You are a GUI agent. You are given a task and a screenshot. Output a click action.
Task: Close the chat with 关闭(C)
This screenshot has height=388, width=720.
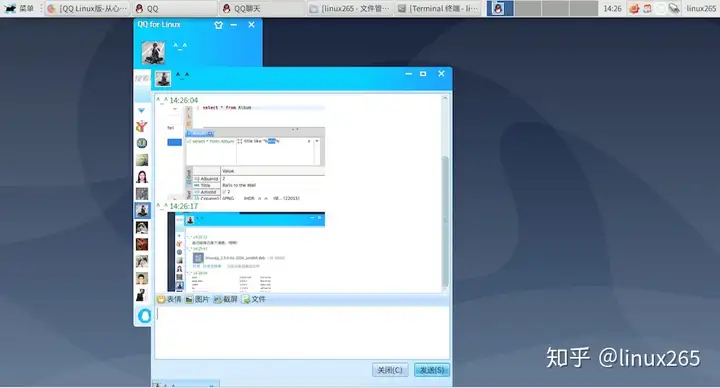click(390, 370)
